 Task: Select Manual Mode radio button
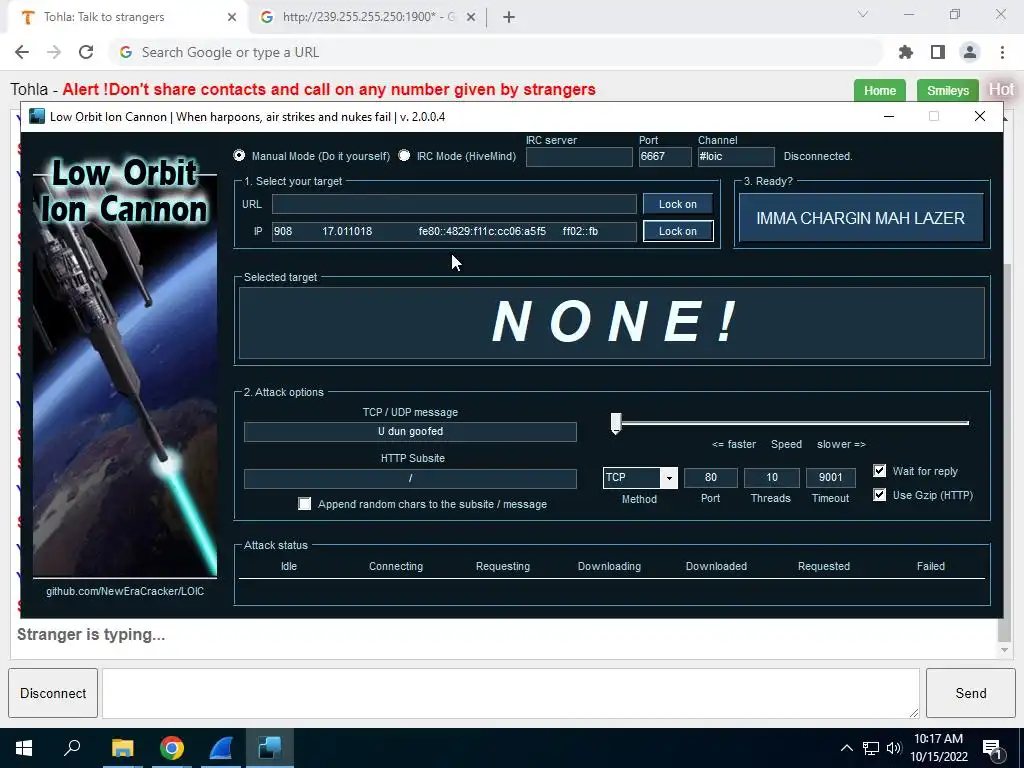[x=240, y=155]
